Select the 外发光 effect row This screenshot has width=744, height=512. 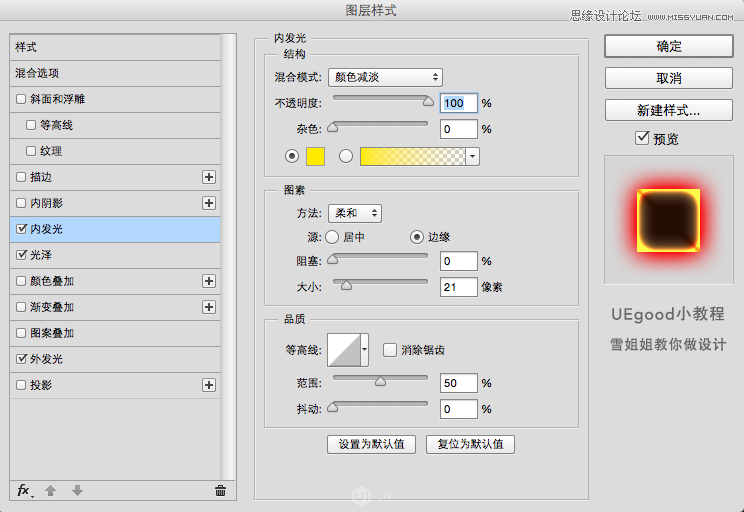[x=115, y=359]
